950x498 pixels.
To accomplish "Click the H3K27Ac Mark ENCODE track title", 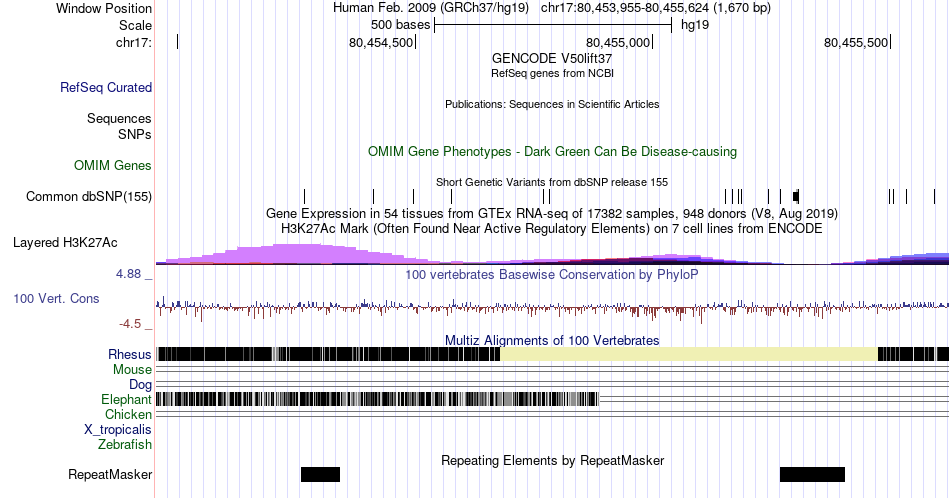I will coord(552,228).
